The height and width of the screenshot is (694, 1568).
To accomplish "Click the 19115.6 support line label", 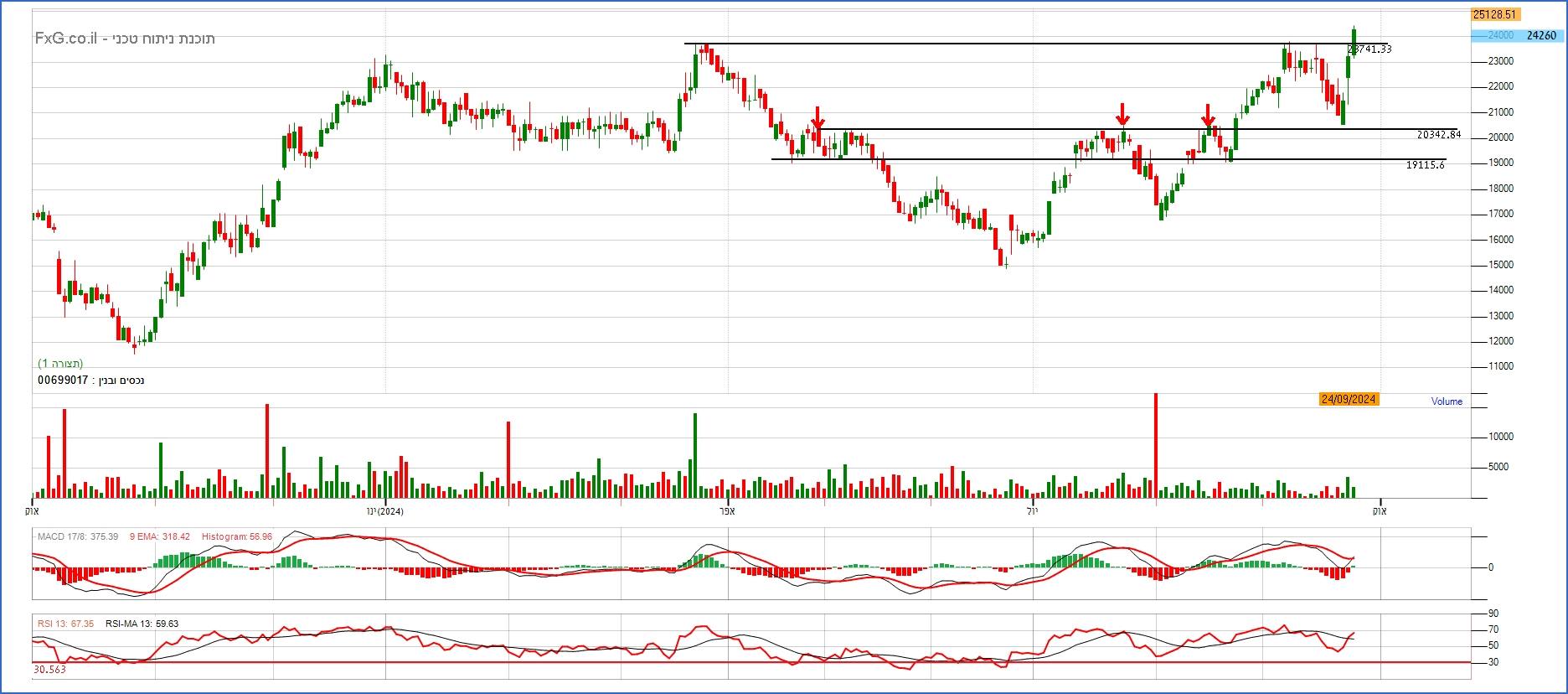I will [1425, 165].
